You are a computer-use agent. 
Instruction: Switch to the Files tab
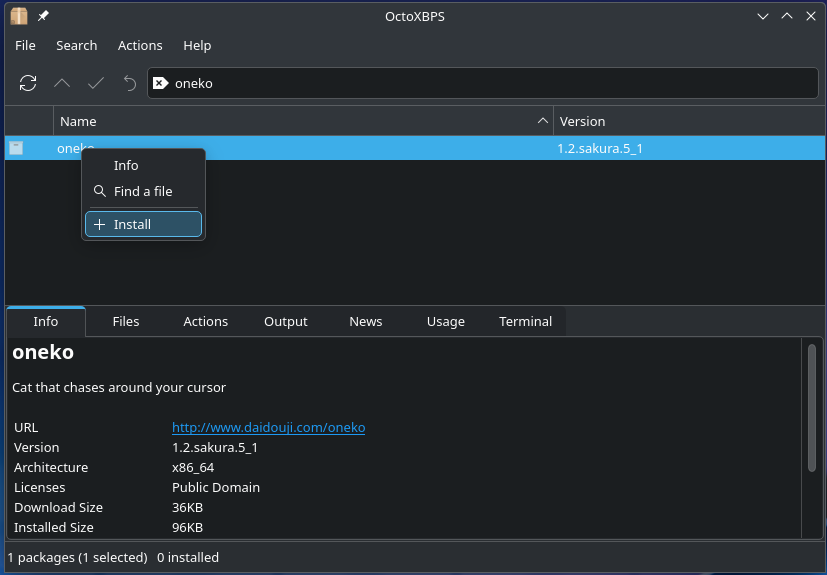click(126, 321)
